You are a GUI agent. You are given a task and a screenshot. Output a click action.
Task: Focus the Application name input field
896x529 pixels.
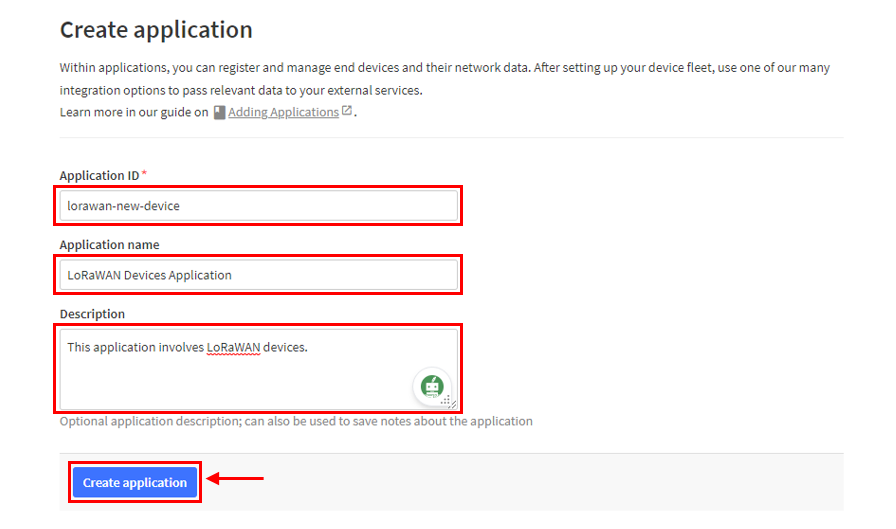[x=258, y=275]
